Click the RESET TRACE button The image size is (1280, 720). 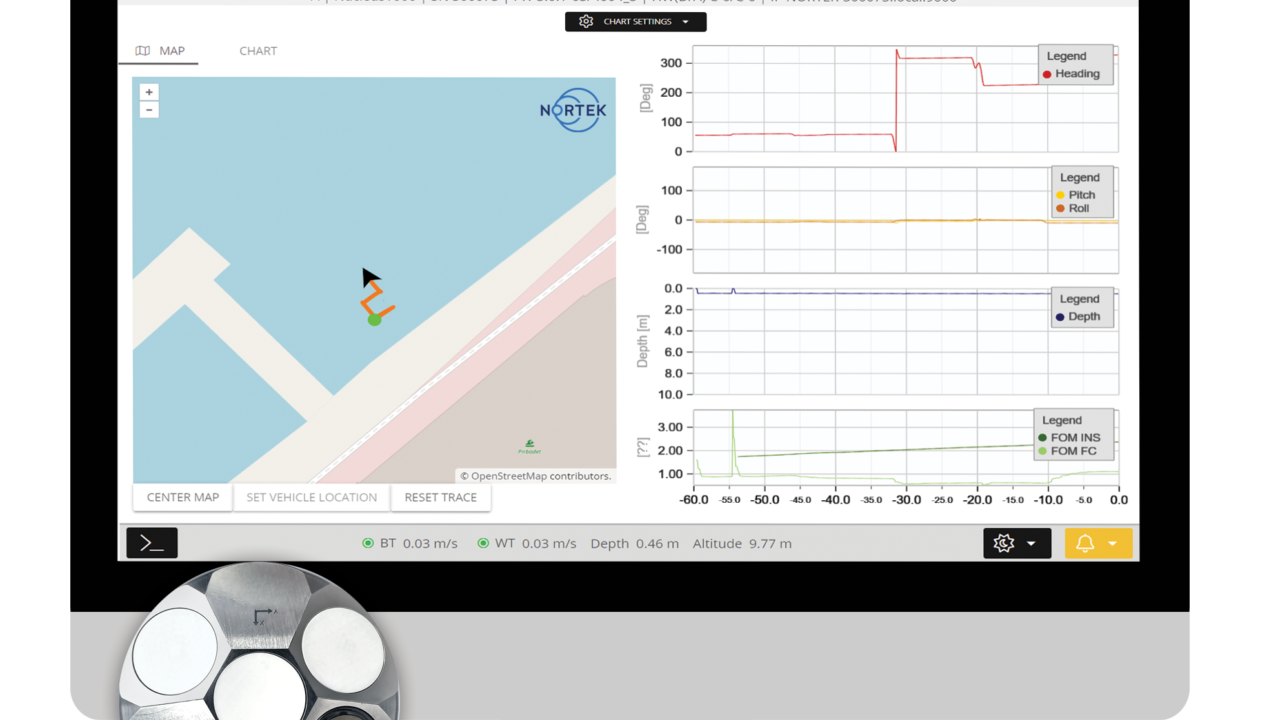(x=441, y=497)
